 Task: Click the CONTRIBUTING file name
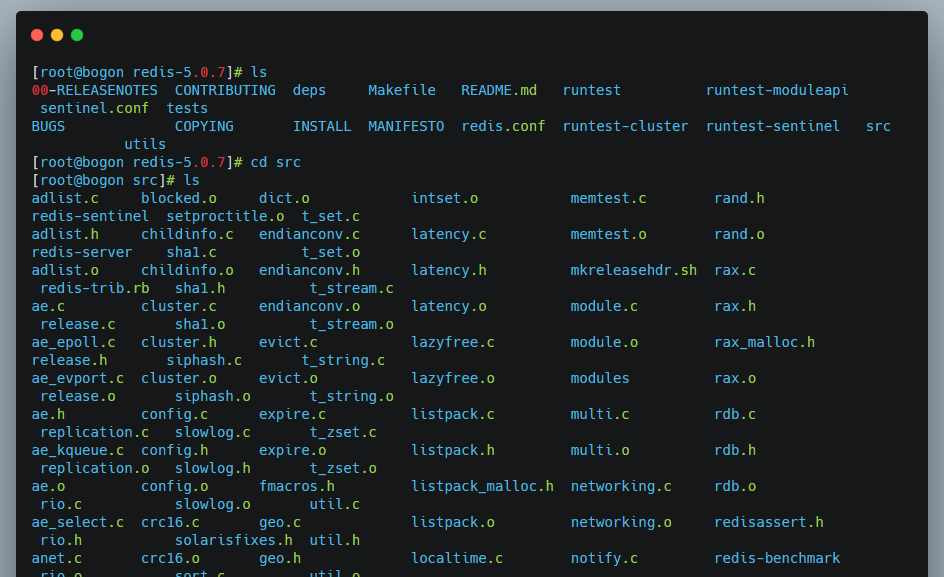pos(225,90)
